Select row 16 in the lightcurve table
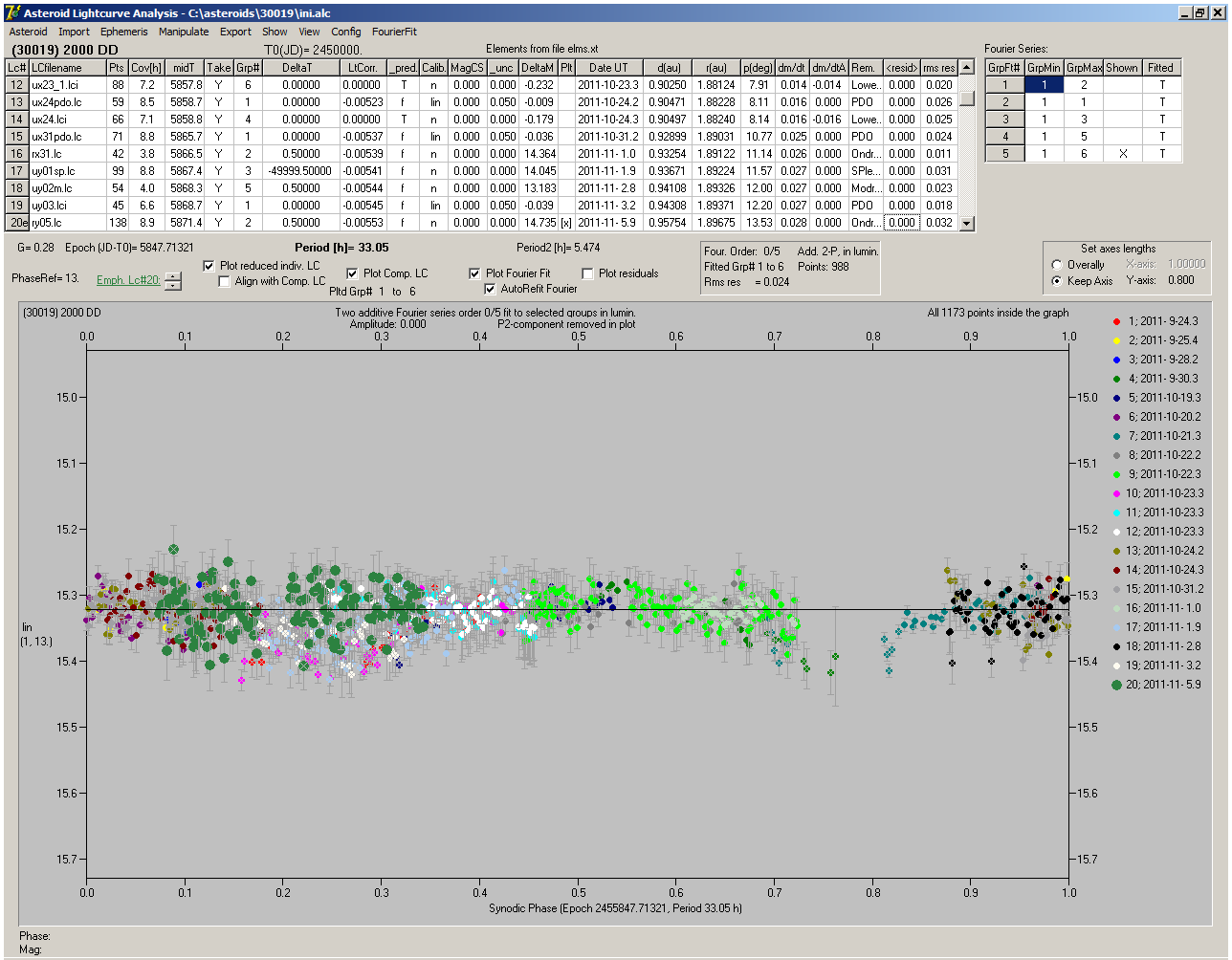1232x960 pixels. [x=17, y=154]
